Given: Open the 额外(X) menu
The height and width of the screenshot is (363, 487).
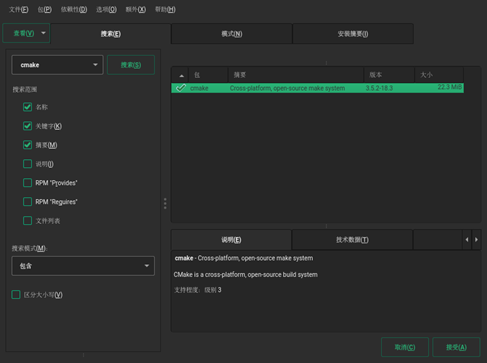Looking at the screenshot, I should point(136,10).
